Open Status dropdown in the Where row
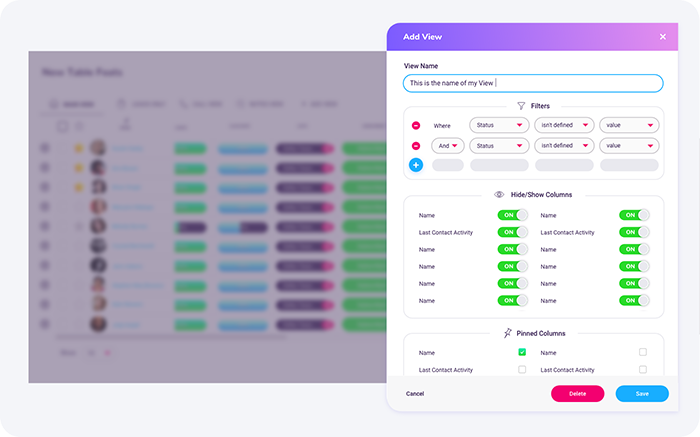 (x=499, y=125)
